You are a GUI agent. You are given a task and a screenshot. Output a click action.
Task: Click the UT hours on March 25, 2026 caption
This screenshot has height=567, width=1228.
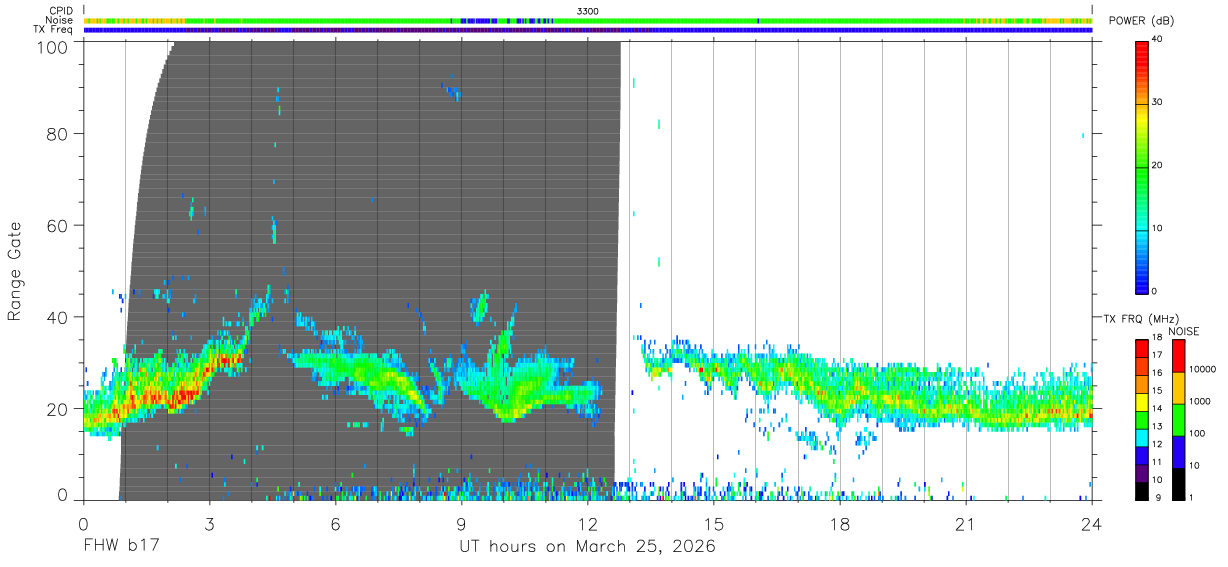coord(587,548)
